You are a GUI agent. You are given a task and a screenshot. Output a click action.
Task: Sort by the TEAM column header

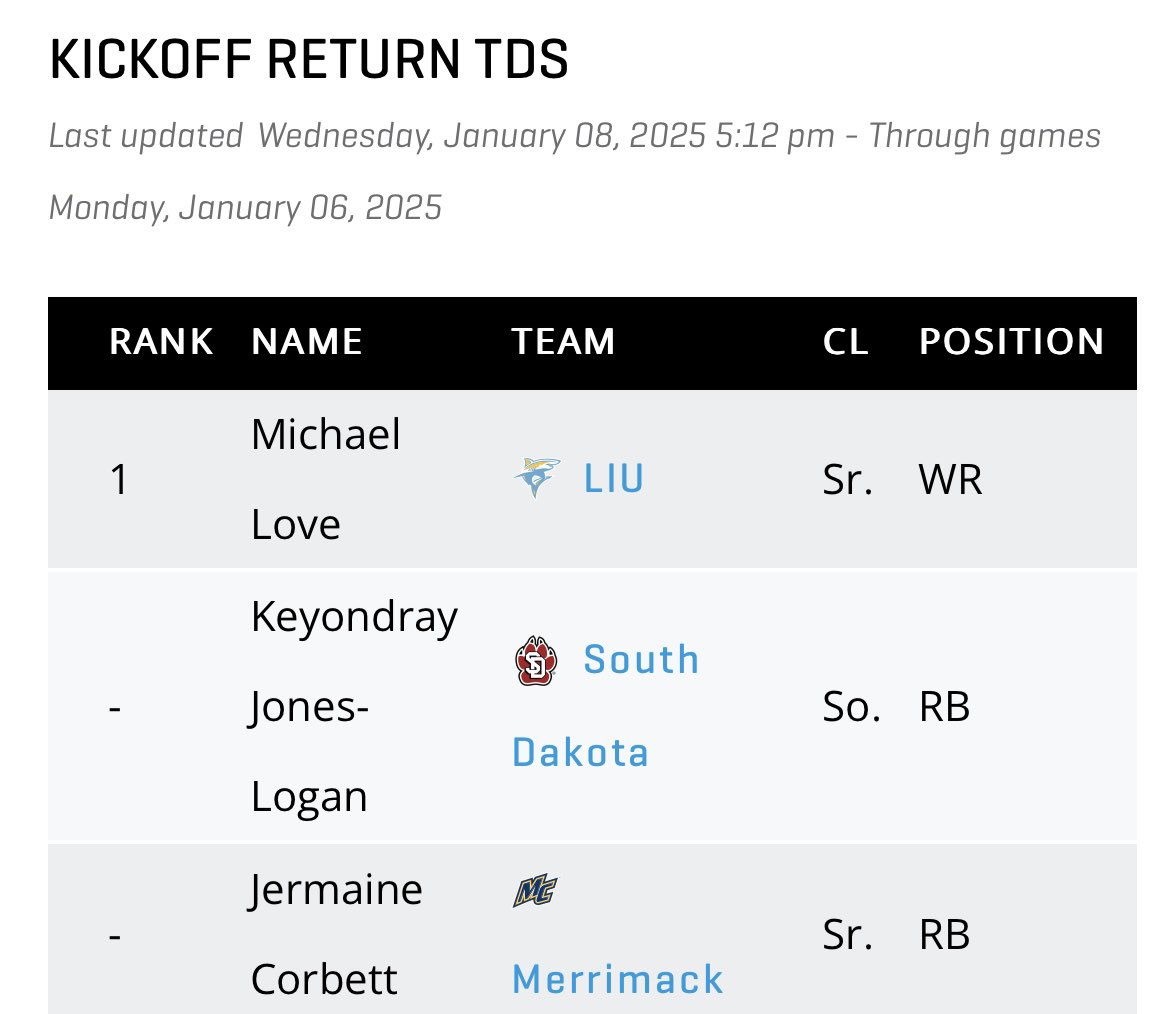(563, 342)
